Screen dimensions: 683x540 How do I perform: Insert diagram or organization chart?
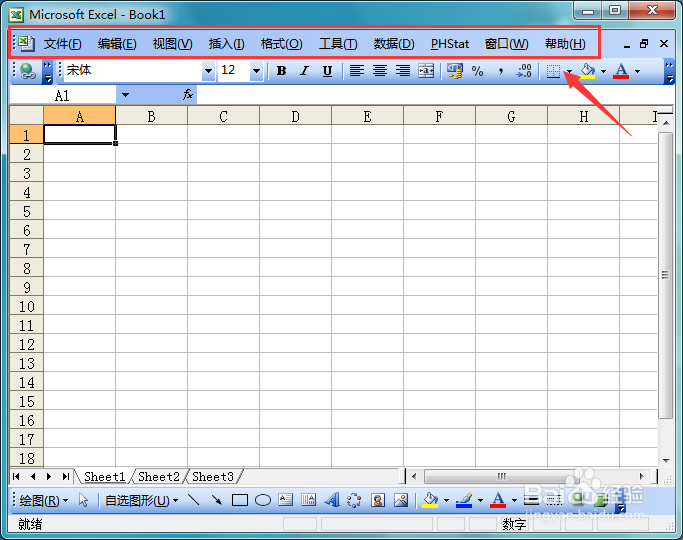pyautogui.click(x=354, y=500)
